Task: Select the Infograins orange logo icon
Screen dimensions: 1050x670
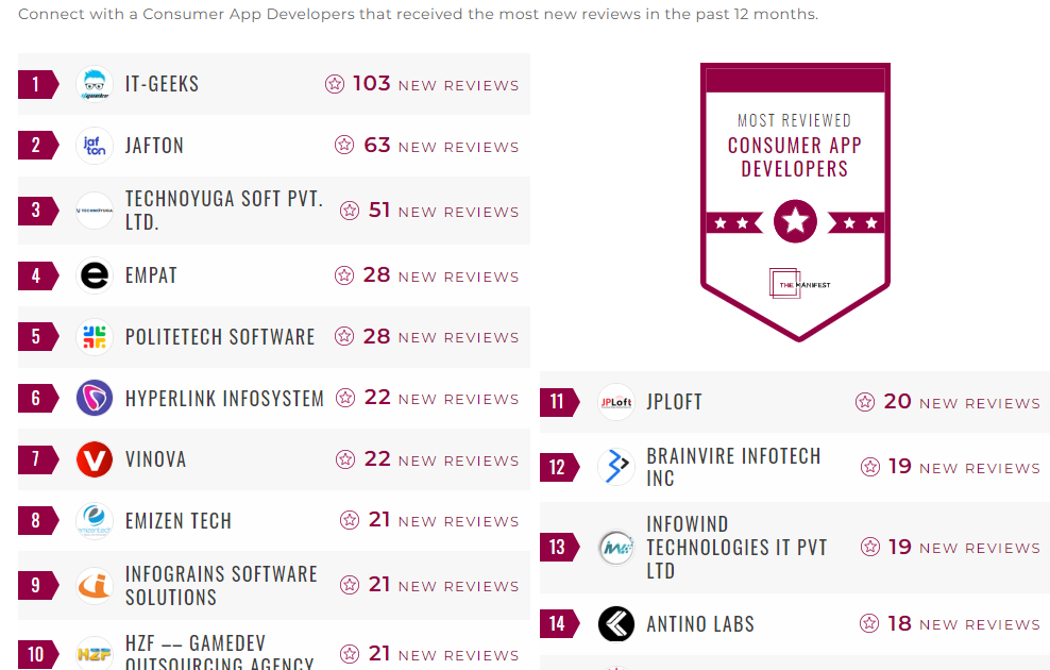Action: (95, 585)
